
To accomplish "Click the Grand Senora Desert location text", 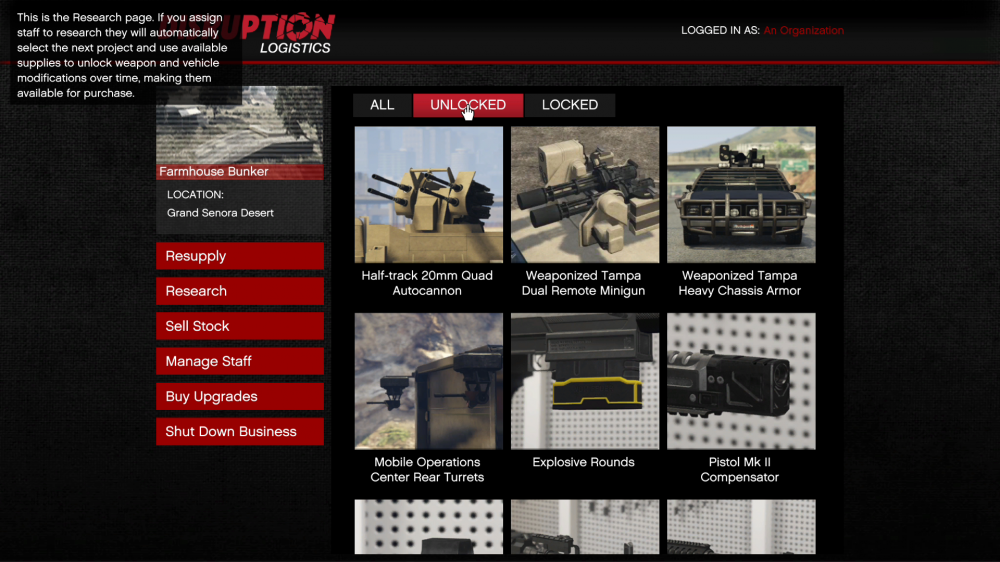I will point(220,213).
